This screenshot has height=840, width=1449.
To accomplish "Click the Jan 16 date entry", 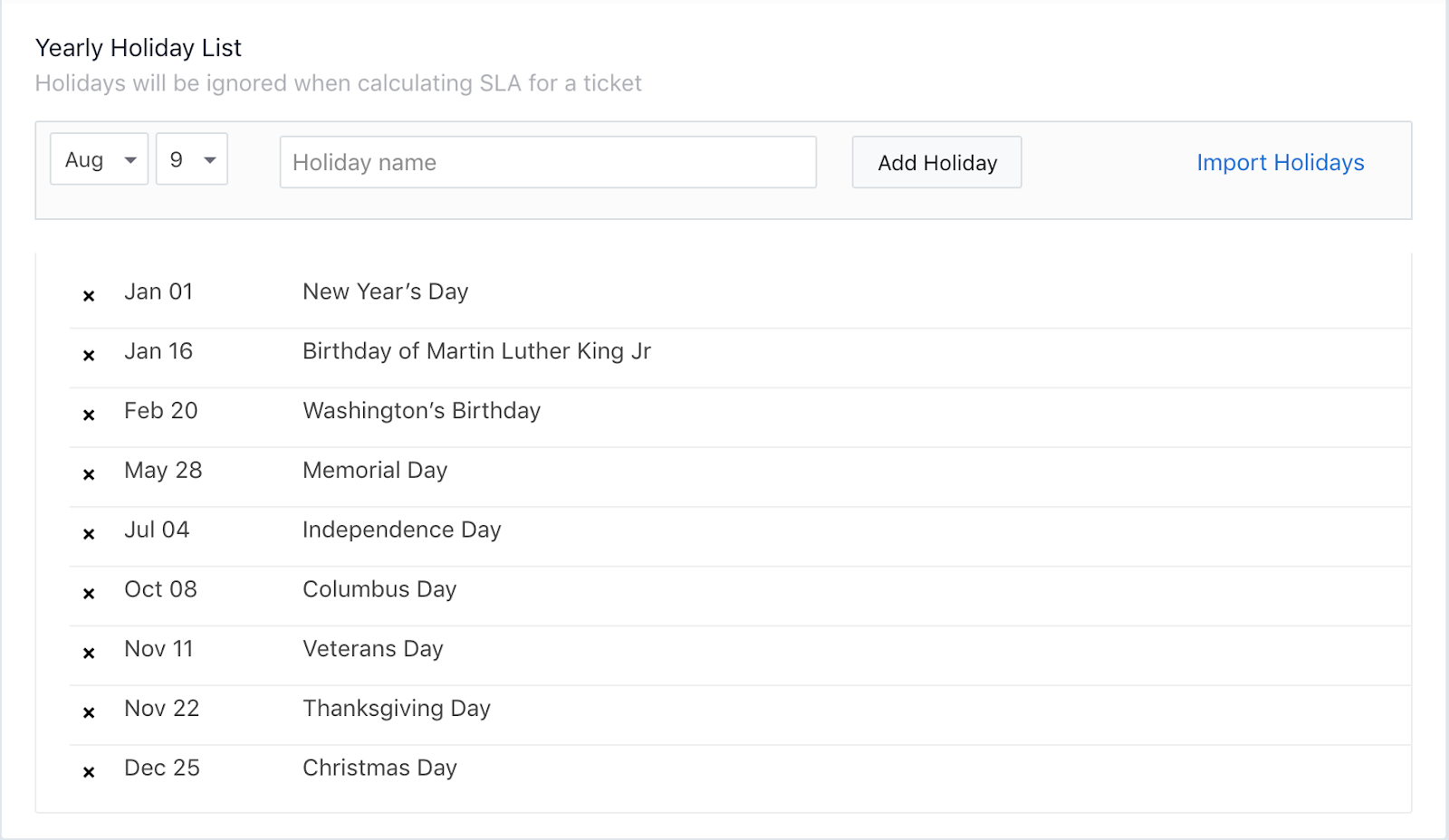I will pyautogui.click(x=158, y=351).
